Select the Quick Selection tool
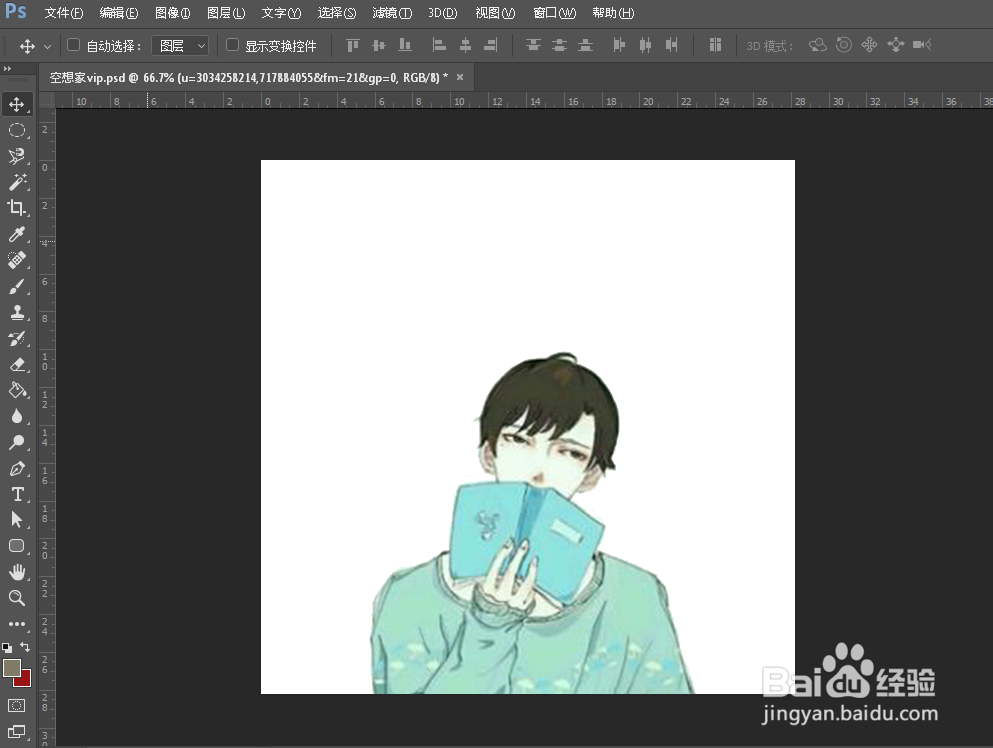This screenshot has height=748, width=993. (17, 156)
